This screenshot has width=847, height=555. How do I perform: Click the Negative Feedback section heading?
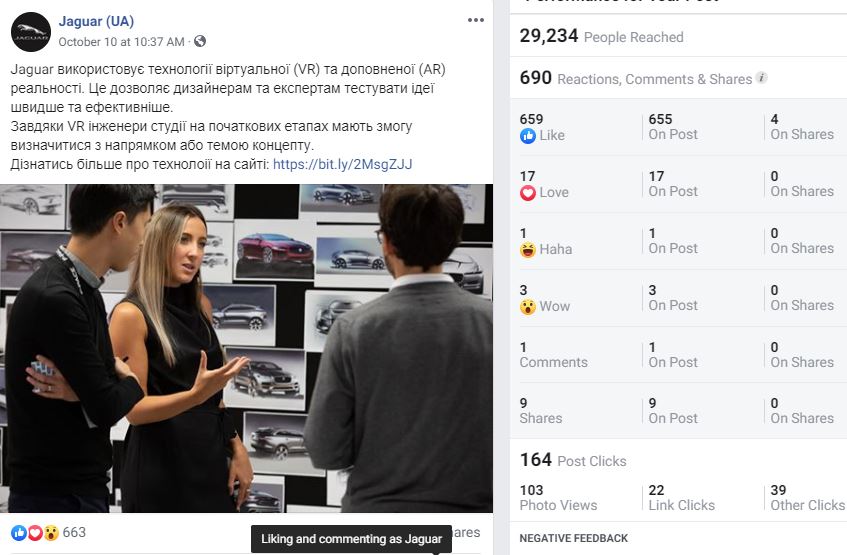click(x=574, y=538)
